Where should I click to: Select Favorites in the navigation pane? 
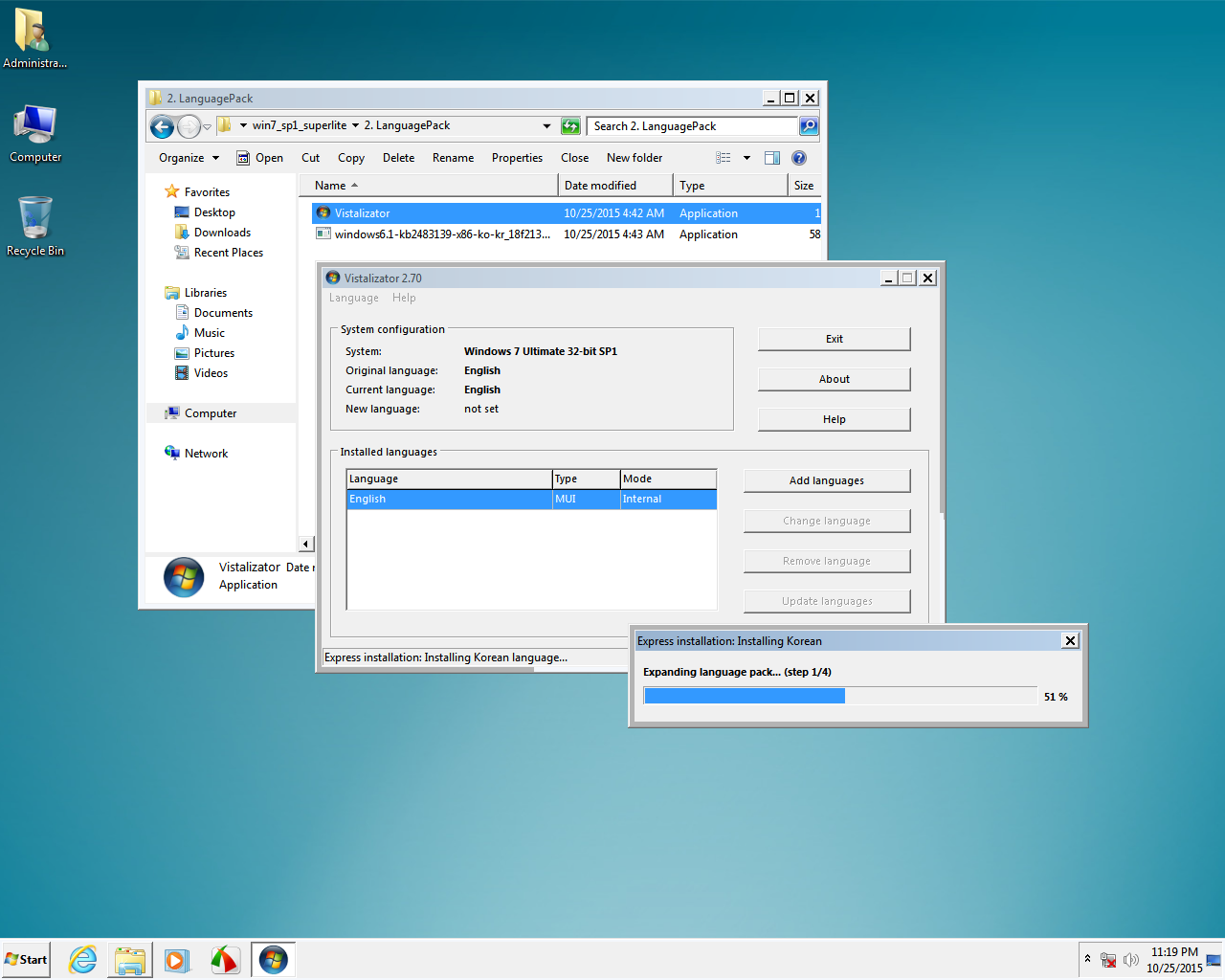(x=197, y=192)
